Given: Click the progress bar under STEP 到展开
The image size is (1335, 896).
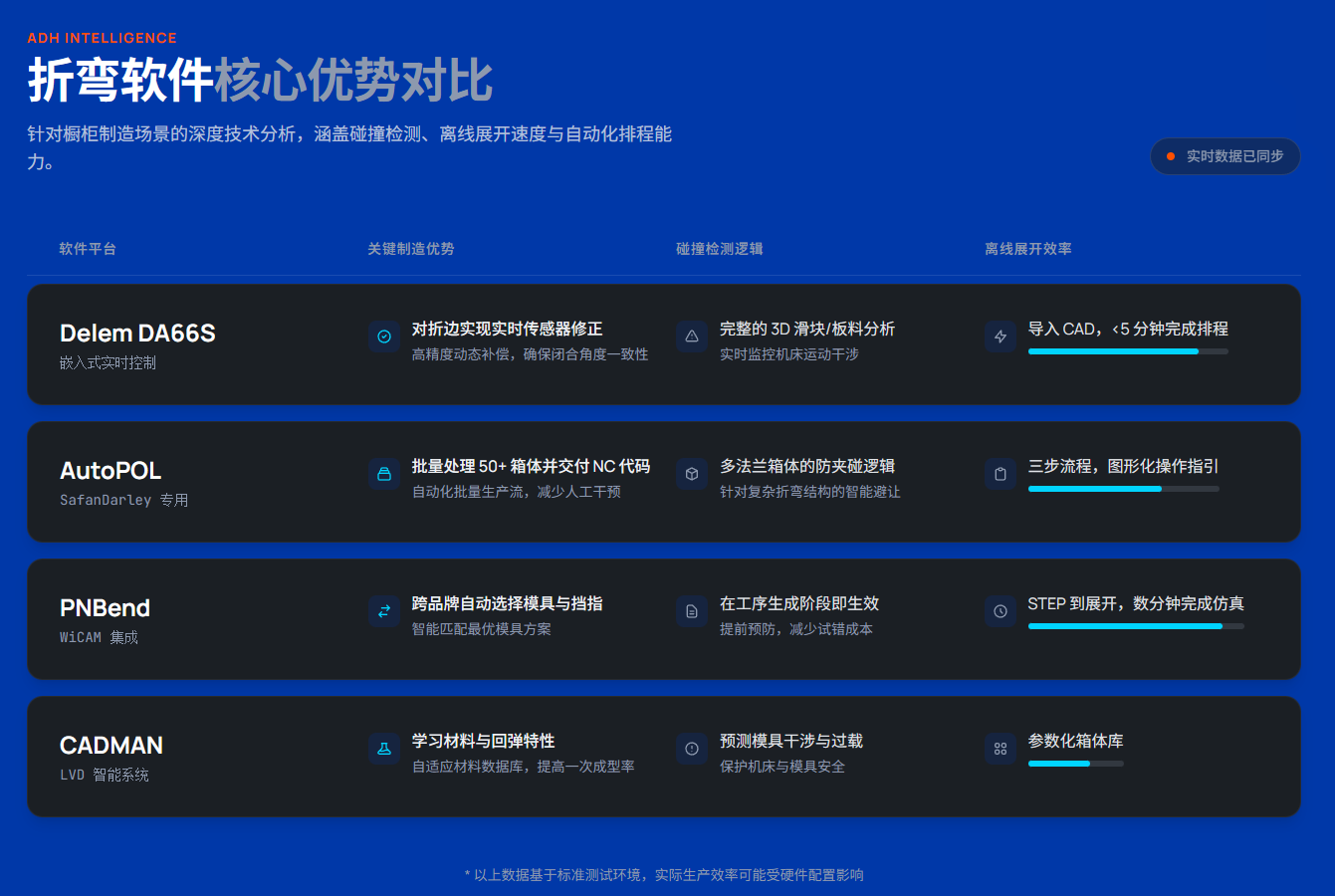Looking at the screenshot, I should [x=1136, y=626].
